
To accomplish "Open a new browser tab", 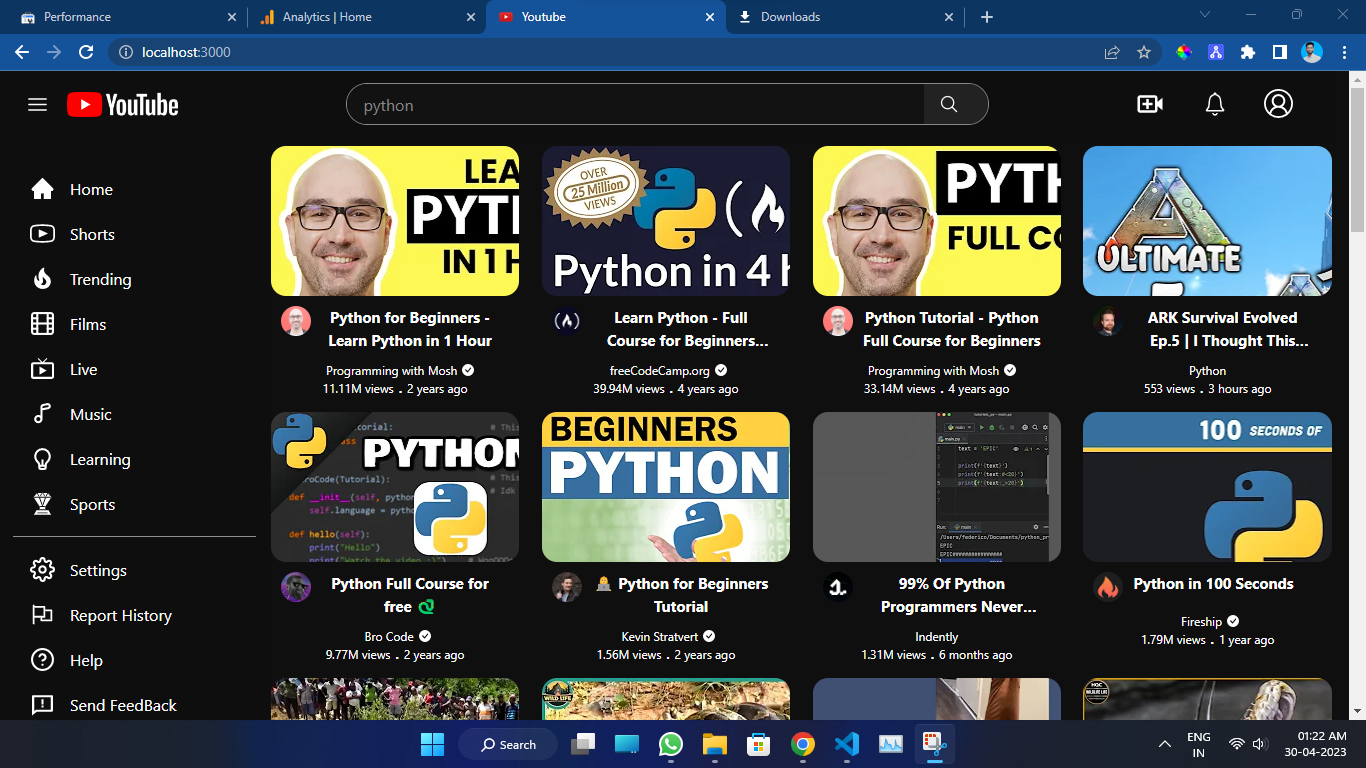I will pos(987,17).
